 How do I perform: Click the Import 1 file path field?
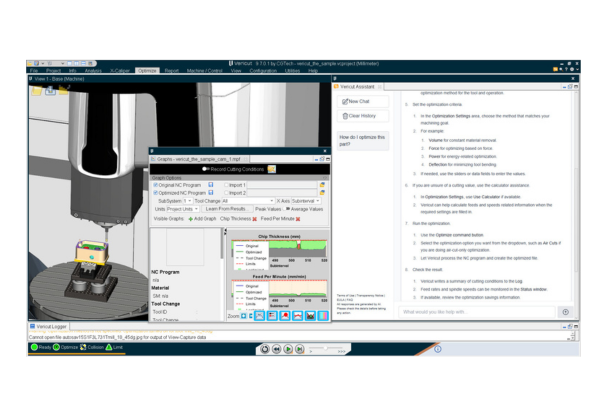point(282,185)
